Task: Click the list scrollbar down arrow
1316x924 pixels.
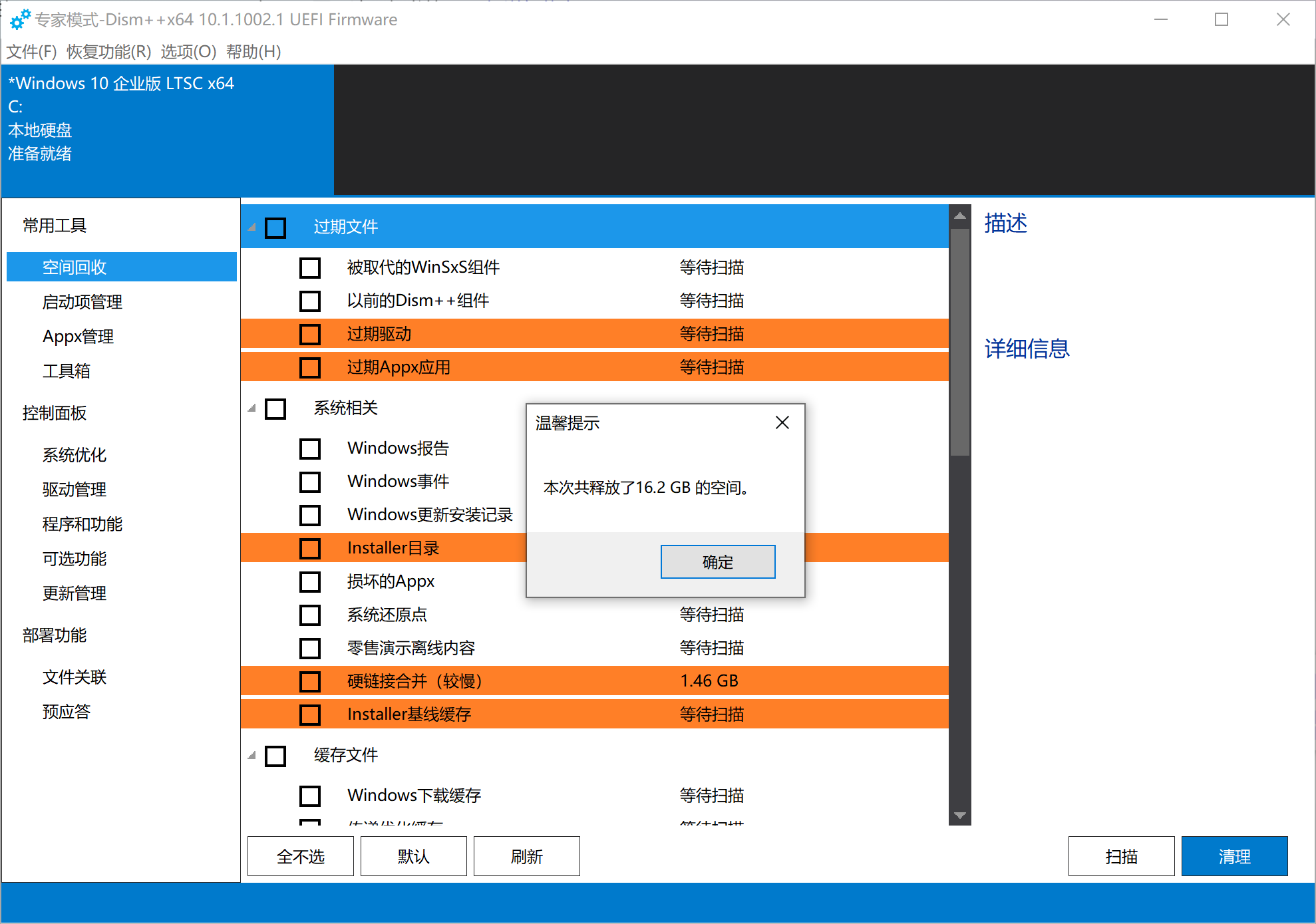Action: click(x=959, y=815)
